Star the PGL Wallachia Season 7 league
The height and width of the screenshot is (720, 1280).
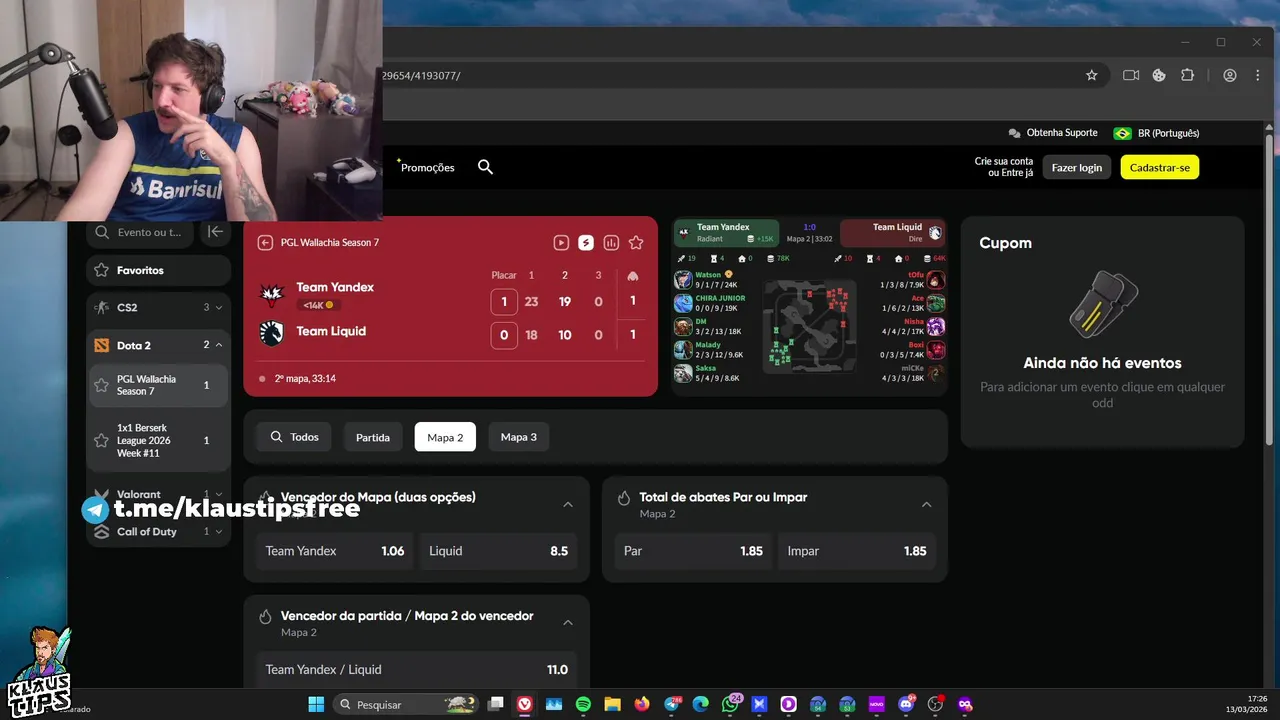pos(101,385)
